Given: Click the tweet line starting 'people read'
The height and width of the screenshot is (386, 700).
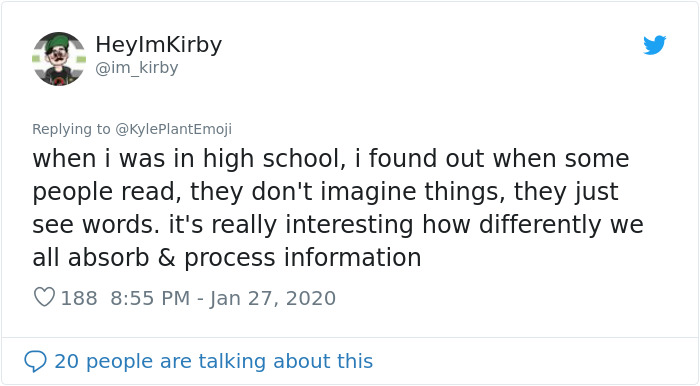Looking at the screenshot, I should (325, 192).
